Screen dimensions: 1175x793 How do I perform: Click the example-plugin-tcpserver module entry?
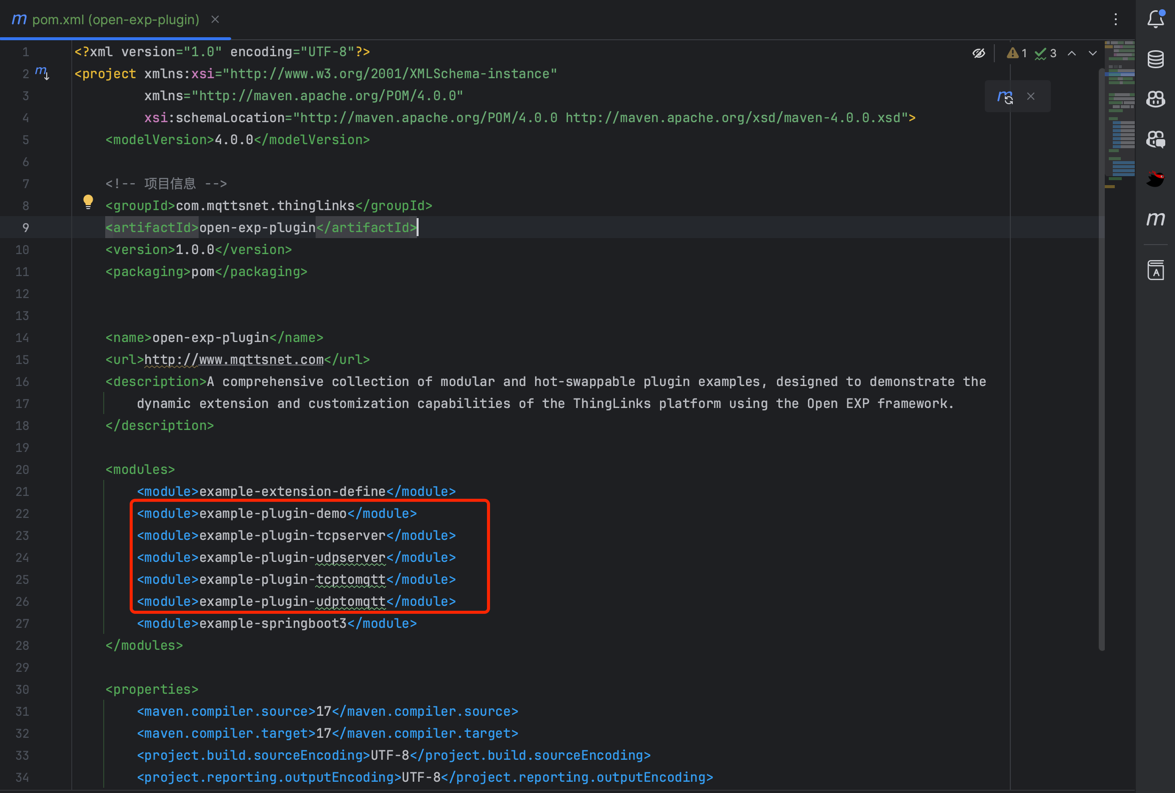296,535
